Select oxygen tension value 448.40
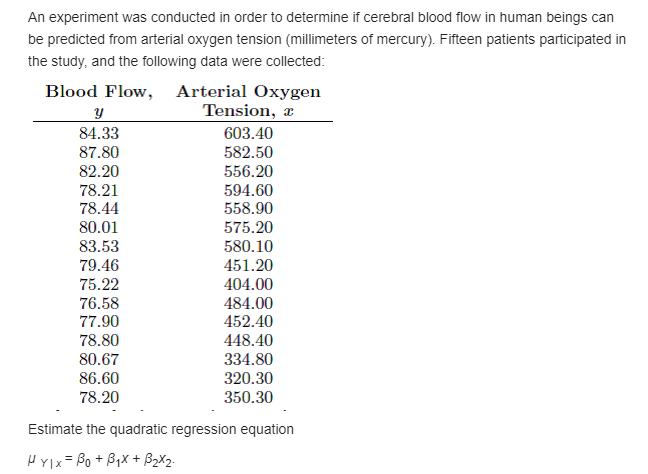 coord(248,341)
